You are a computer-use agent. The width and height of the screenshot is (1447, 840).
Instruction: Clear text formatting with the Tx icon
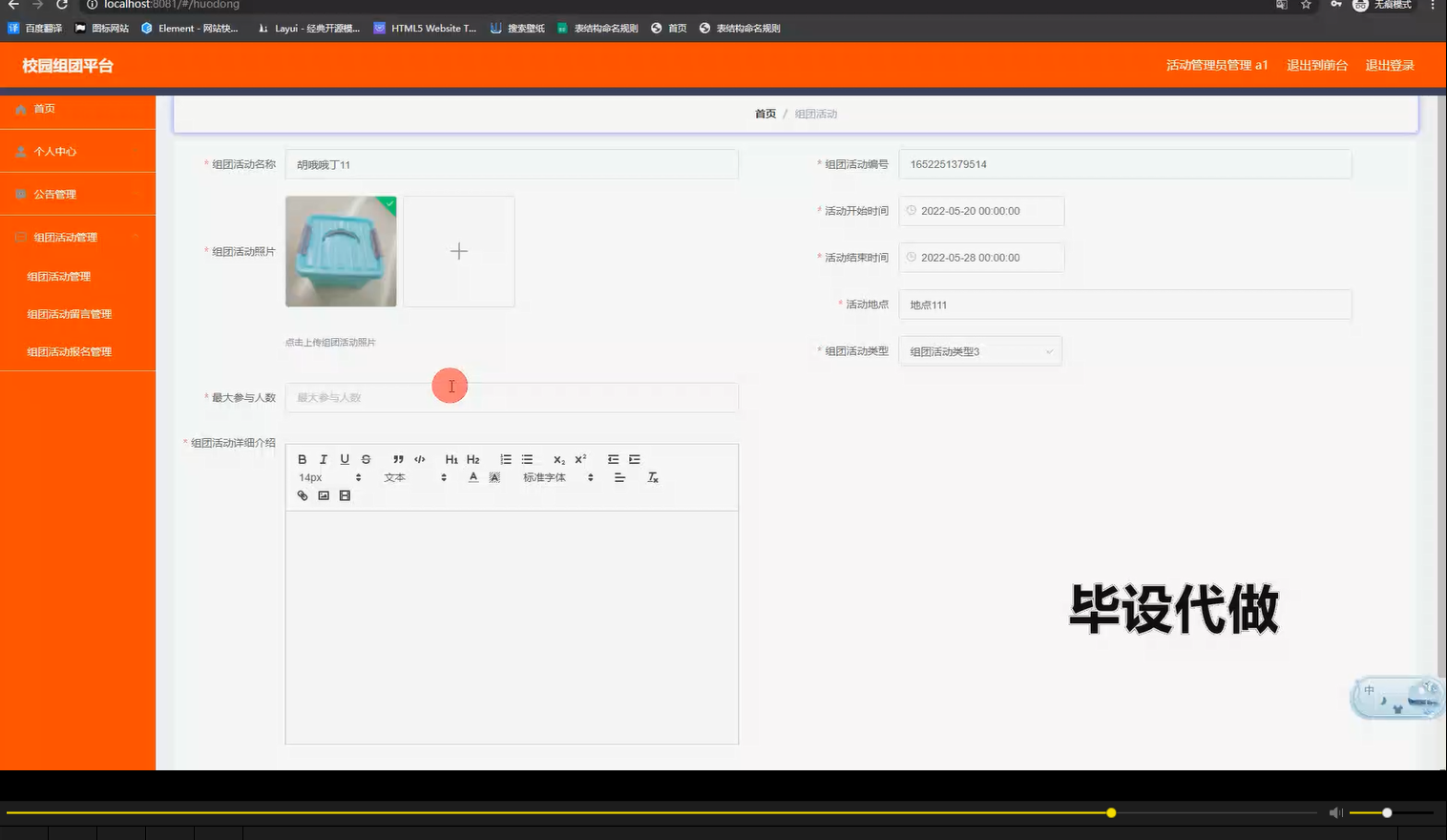[x=653, y=477]
